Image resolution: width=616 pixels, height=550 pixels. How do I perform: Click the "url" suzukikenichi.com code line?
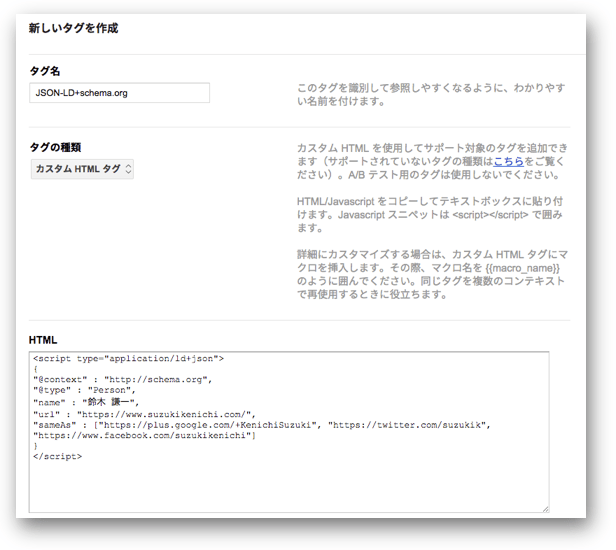click(x=145, y=414)
